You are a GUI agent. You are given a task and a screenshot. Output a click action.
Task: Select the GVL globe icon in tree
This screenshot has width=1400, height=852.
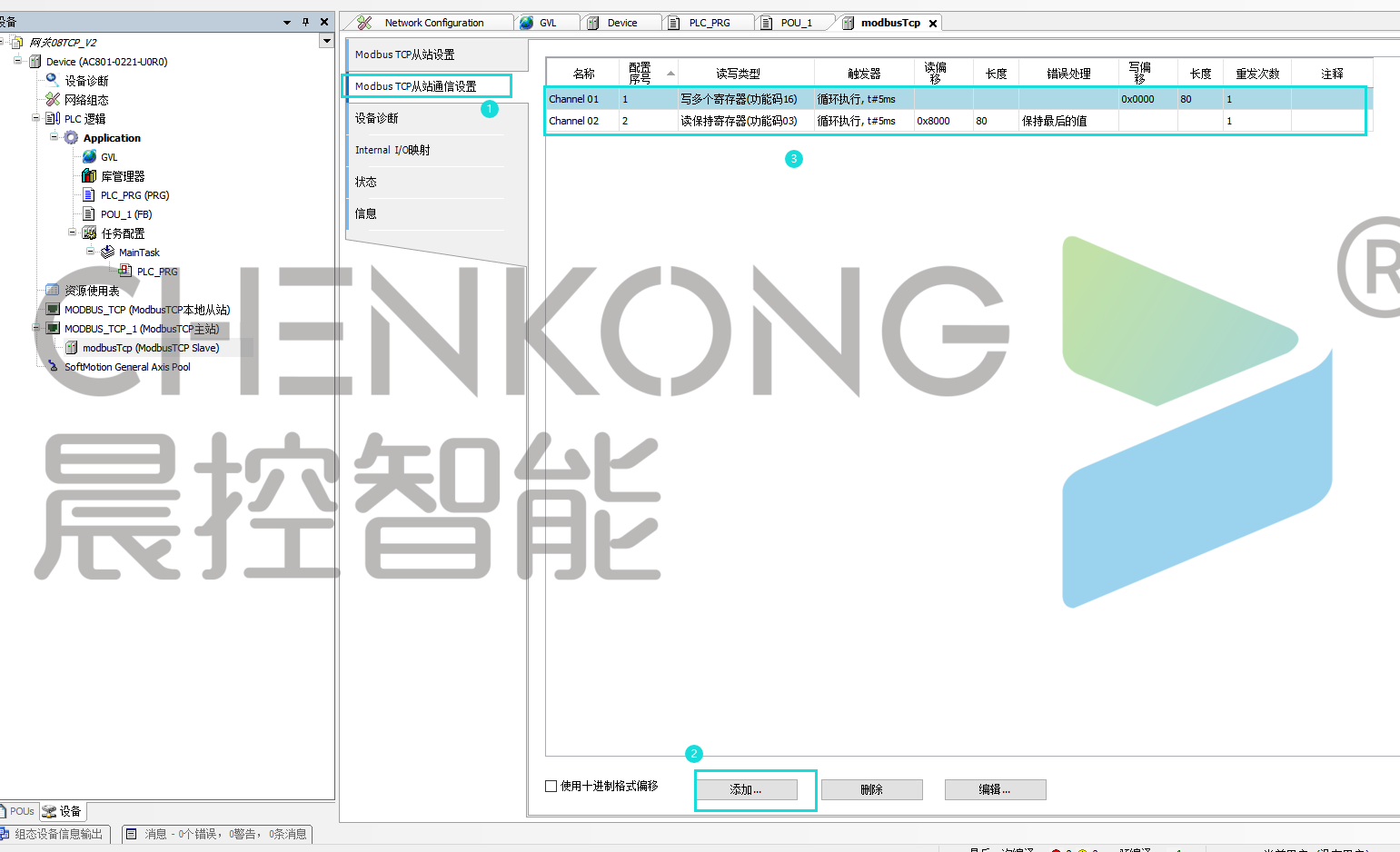[x=89, y=156]
